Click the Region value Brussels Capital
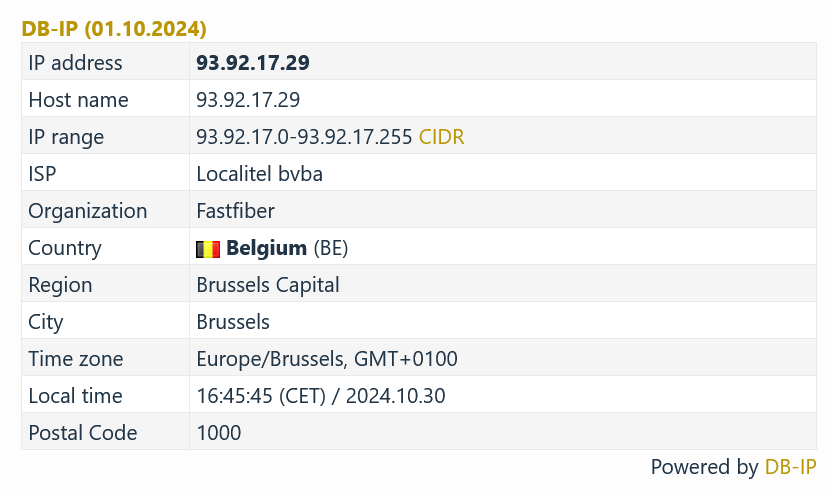 click(268, 285)
